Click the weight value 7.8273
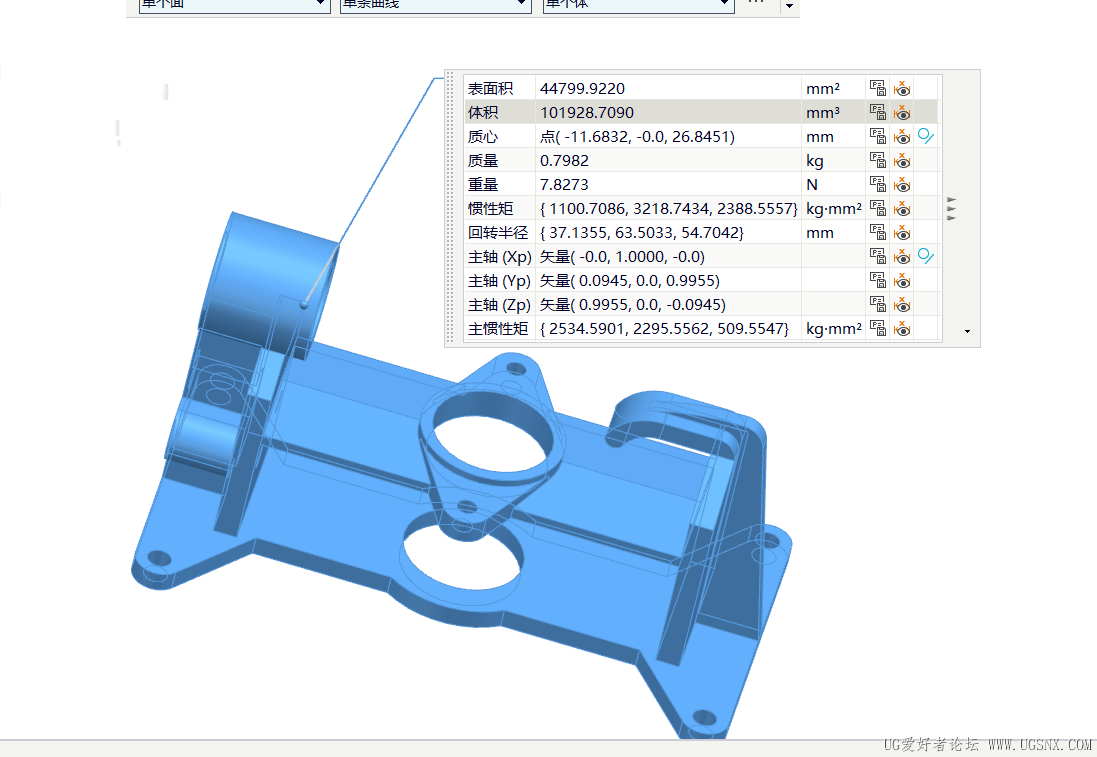The height and width of the screenshot is (757, 1097). (x=564, y=184)
